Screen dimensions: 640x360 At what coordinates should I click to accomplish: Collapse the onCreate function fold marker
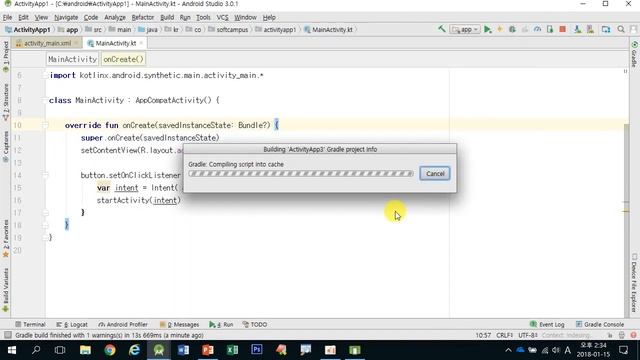coord(45,125)
